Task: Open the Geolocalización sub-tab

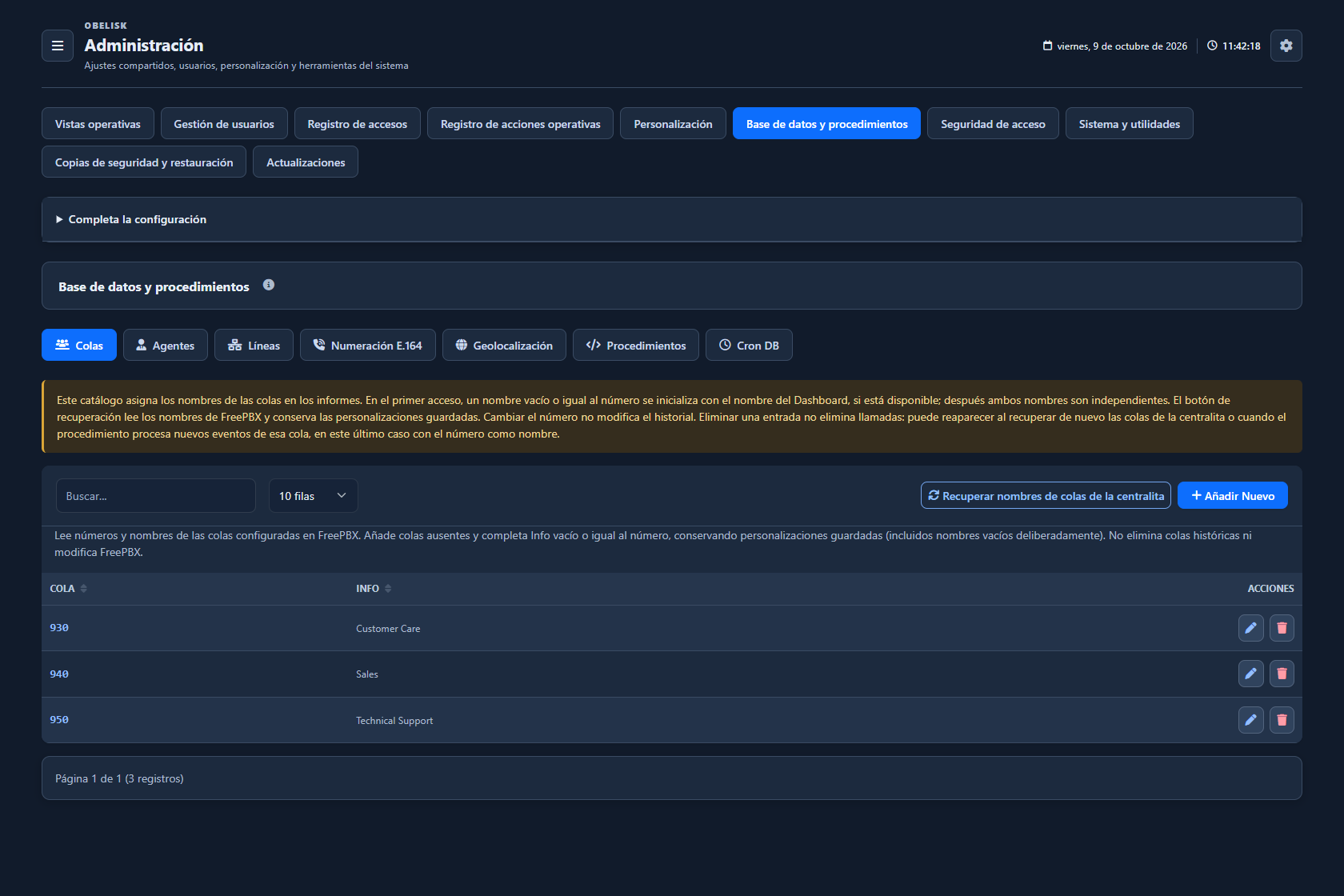Action: click(504, 346)
